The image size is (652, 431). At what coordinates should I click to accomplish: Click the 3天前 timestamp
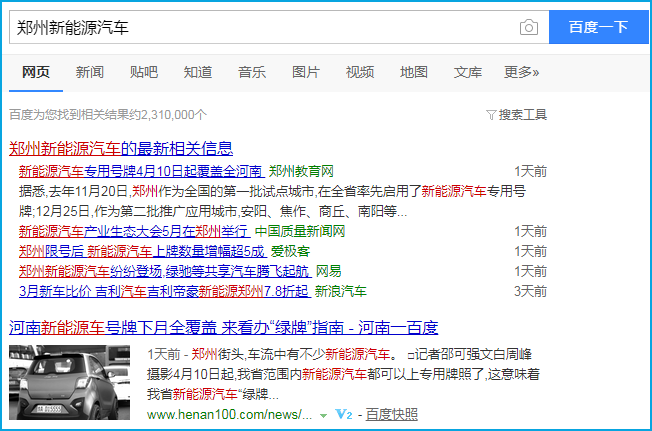(530, 291)
